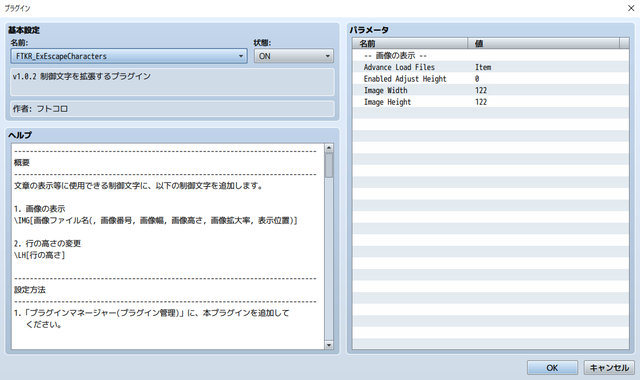
Task: Select the Enabled Adjust Height parameter row
Action: [x=491, y=79]
